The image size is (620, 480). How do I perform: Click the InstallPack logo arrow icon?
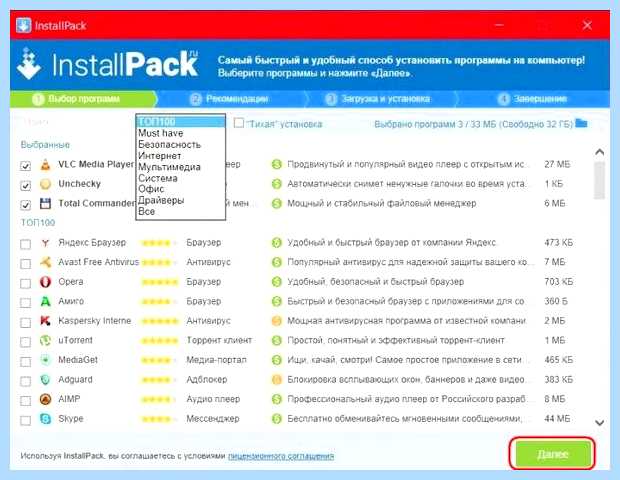pos(29,63)
